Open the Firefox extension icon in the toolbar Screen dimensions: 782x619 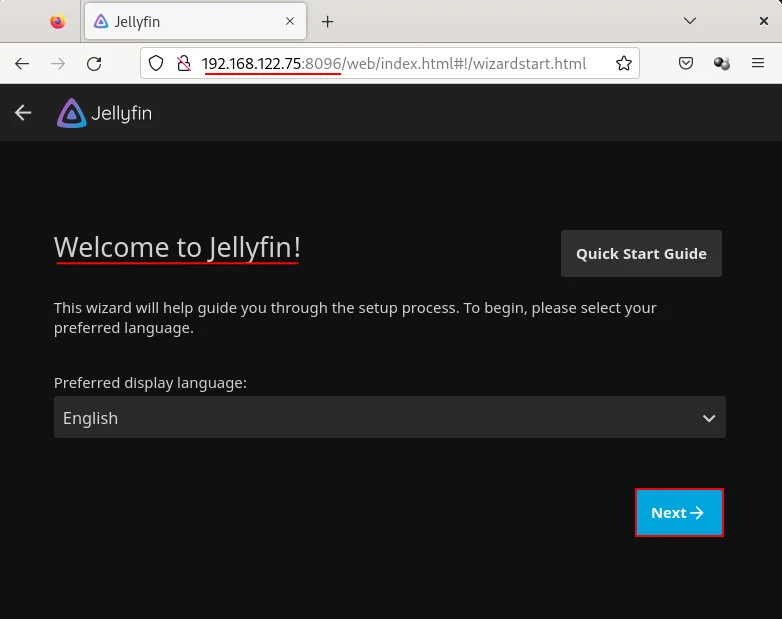point(722,63)
